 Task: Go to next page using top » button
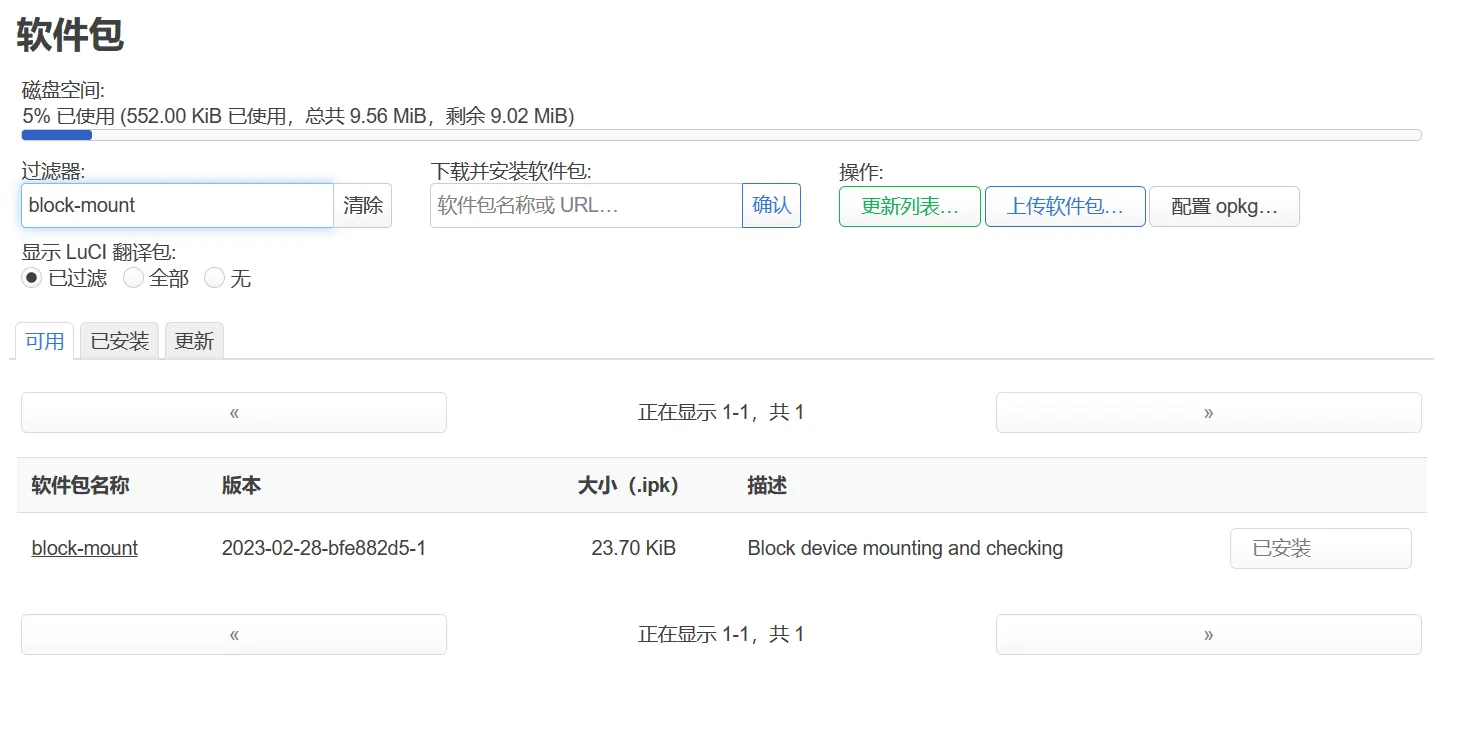pyautogui.click(x=1208, y=412)
